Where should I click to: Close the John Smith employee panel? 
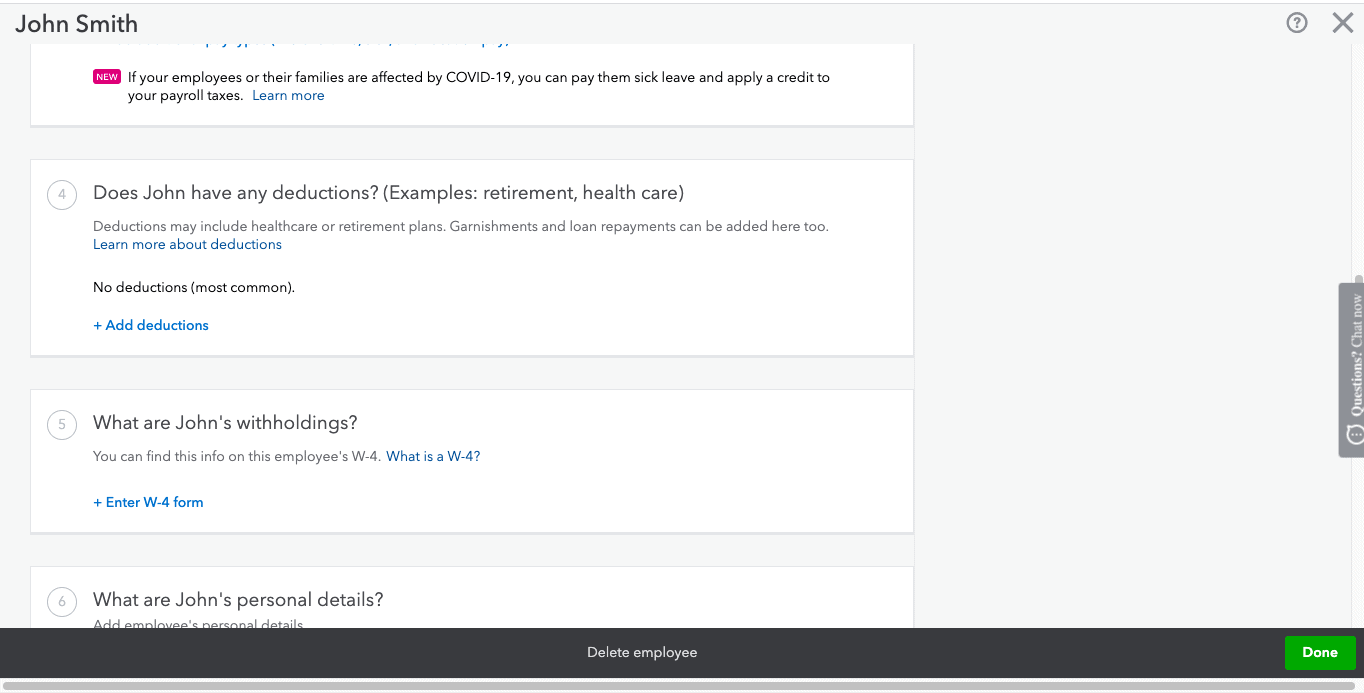point(1343,23)
